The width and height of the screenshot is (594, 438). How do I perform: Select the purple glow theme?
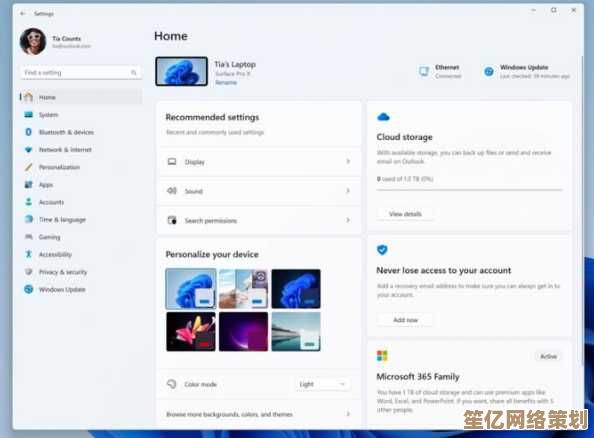243,332
